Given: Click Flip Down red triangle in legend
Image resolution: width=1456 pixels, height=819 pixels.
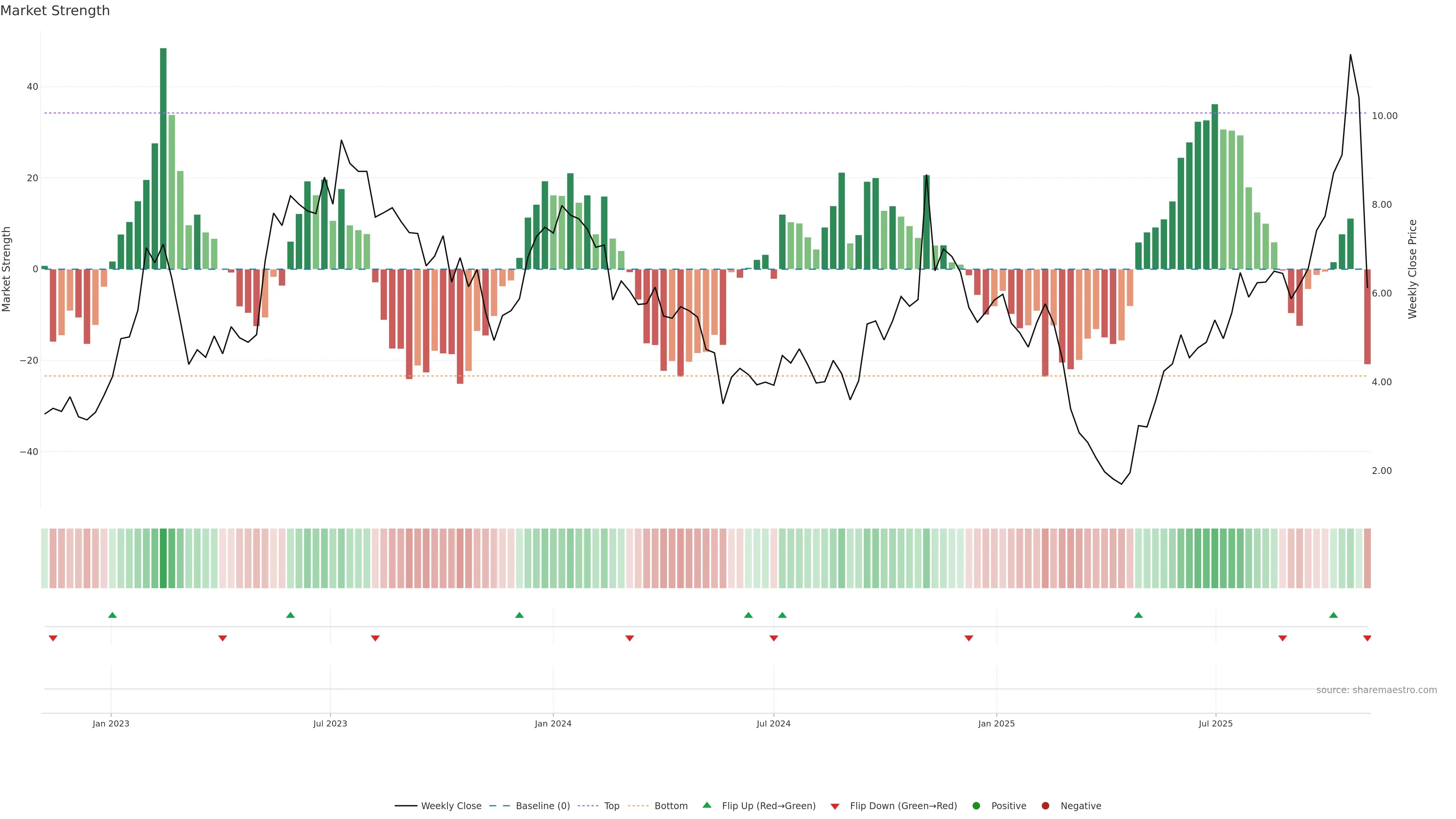Looking at the screenshot, I should [x=835, y=806].
